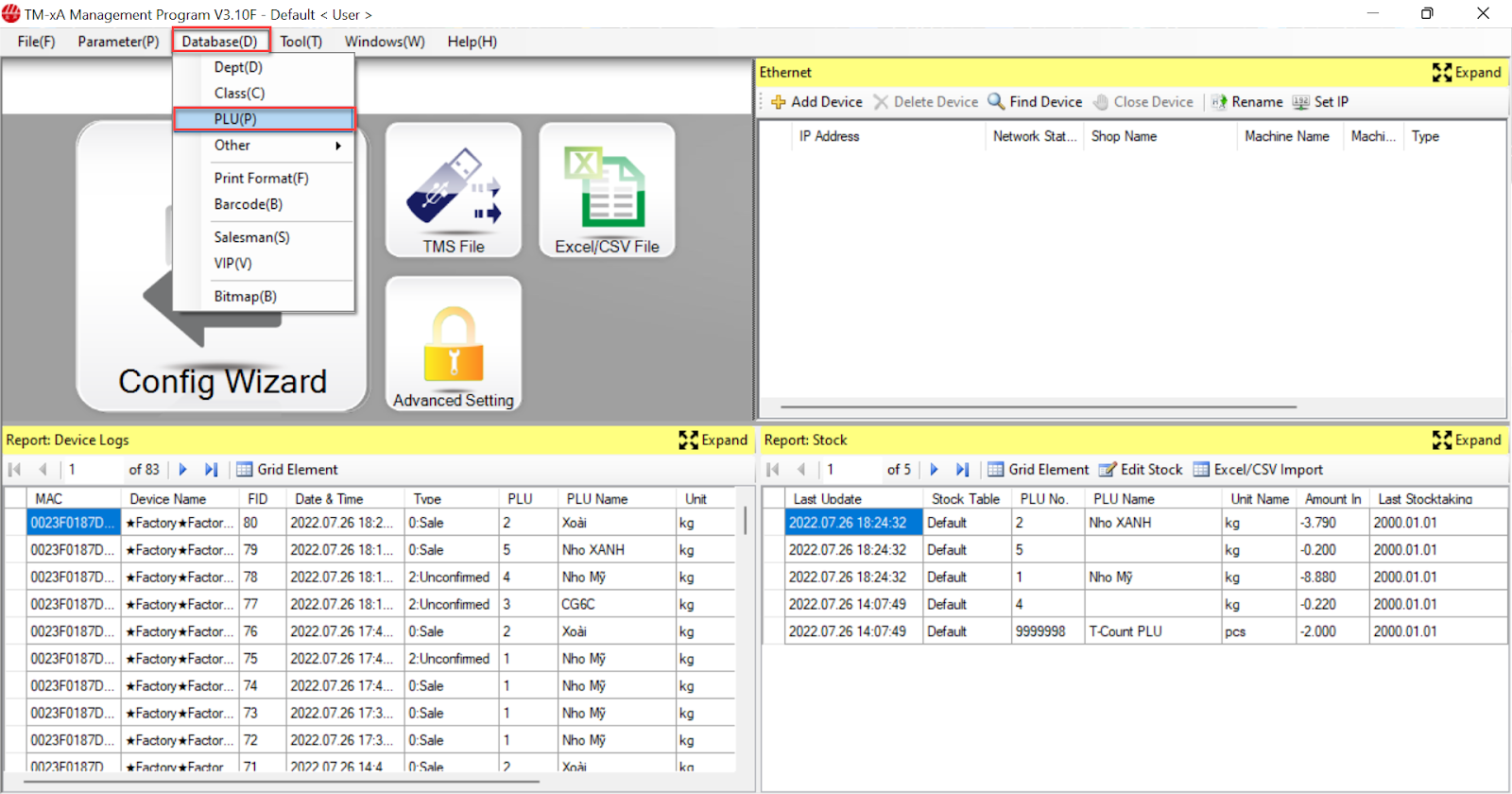Click Excel/CSV Import in Stock report
The height and width of the screenshot is (794, 1512).
pyautogui.click(x=1258, y=470)
